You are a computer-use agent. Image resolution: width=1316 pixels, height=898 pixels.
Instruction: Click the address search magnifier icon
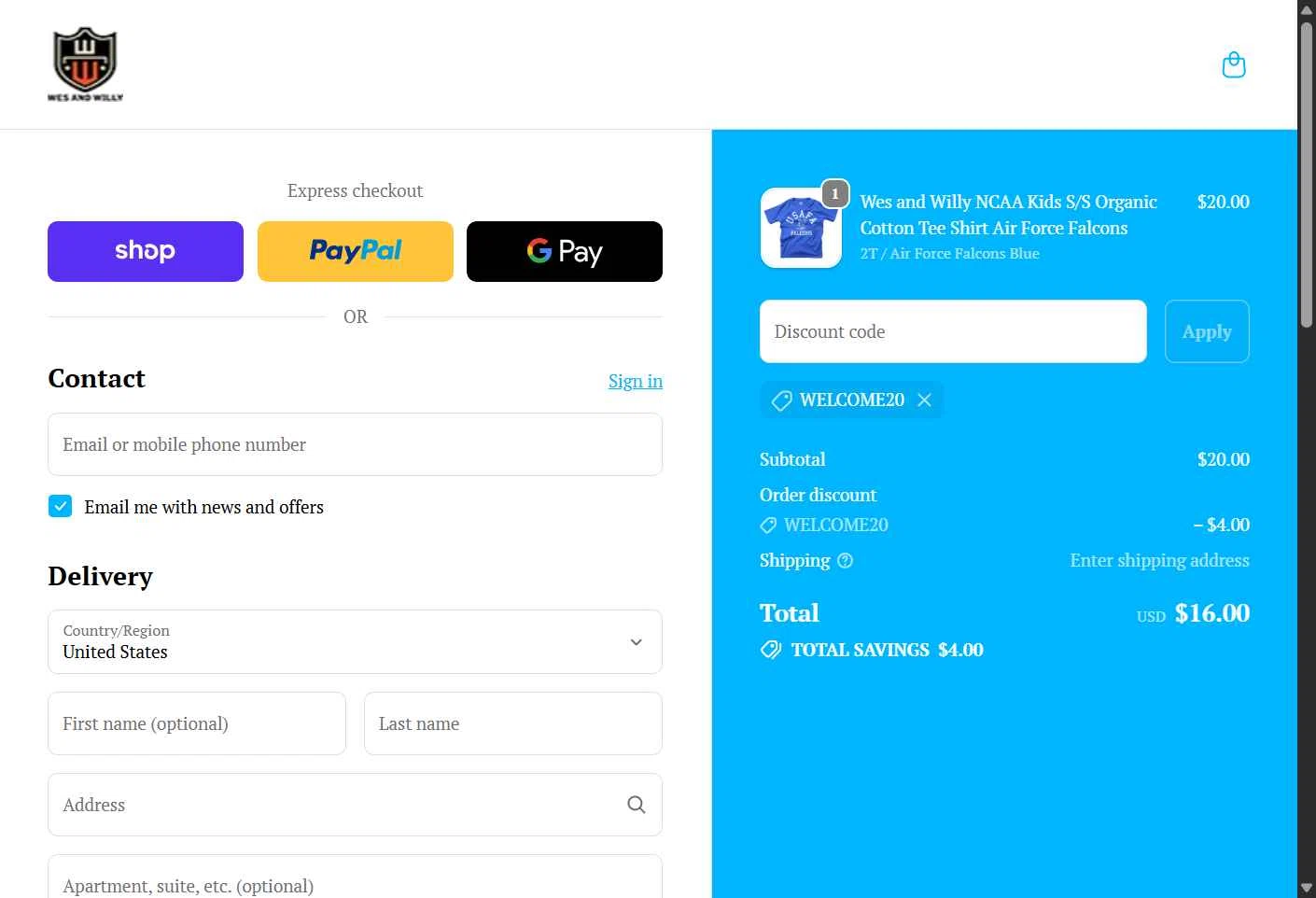637,805
